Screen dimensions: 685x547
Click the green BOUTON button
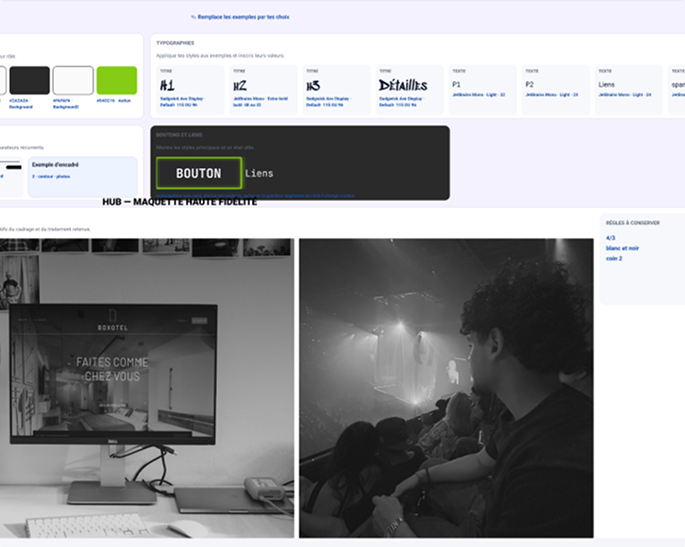tap(199, 173)
